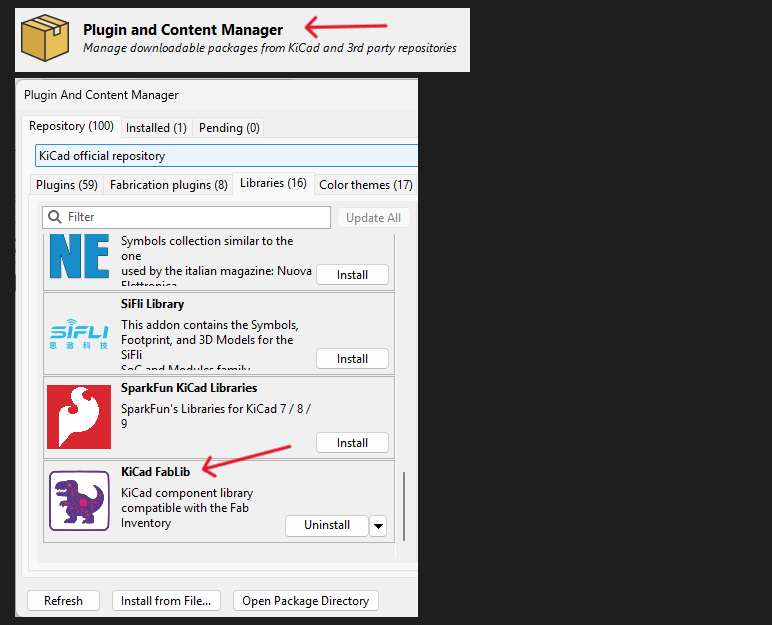Click the Refresh button
This screenshot has width=772, height=625.
pos(64,601)
